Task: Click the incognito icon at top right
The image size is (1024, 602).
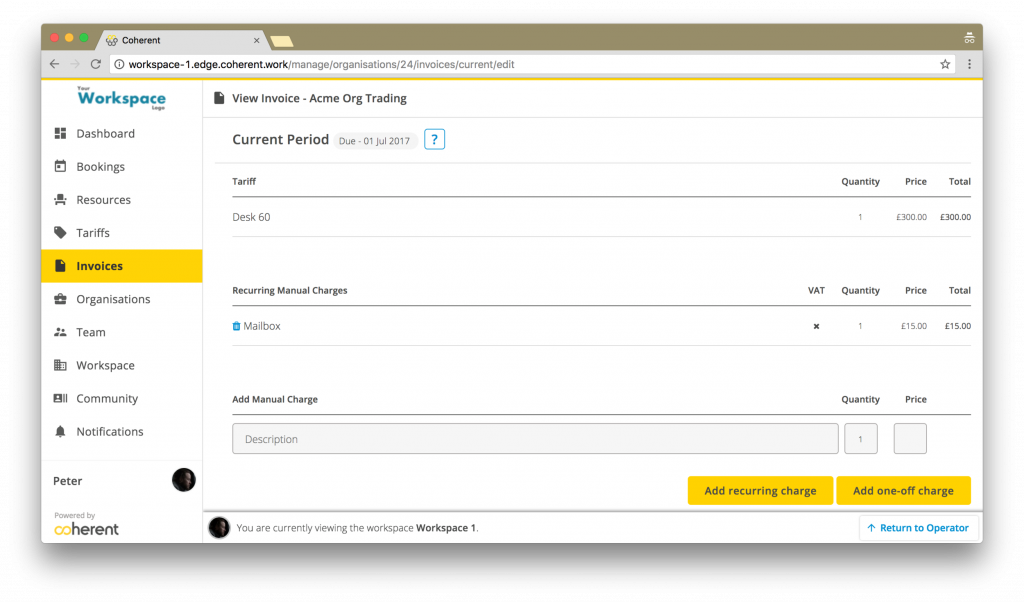Action: click(969, 39)
